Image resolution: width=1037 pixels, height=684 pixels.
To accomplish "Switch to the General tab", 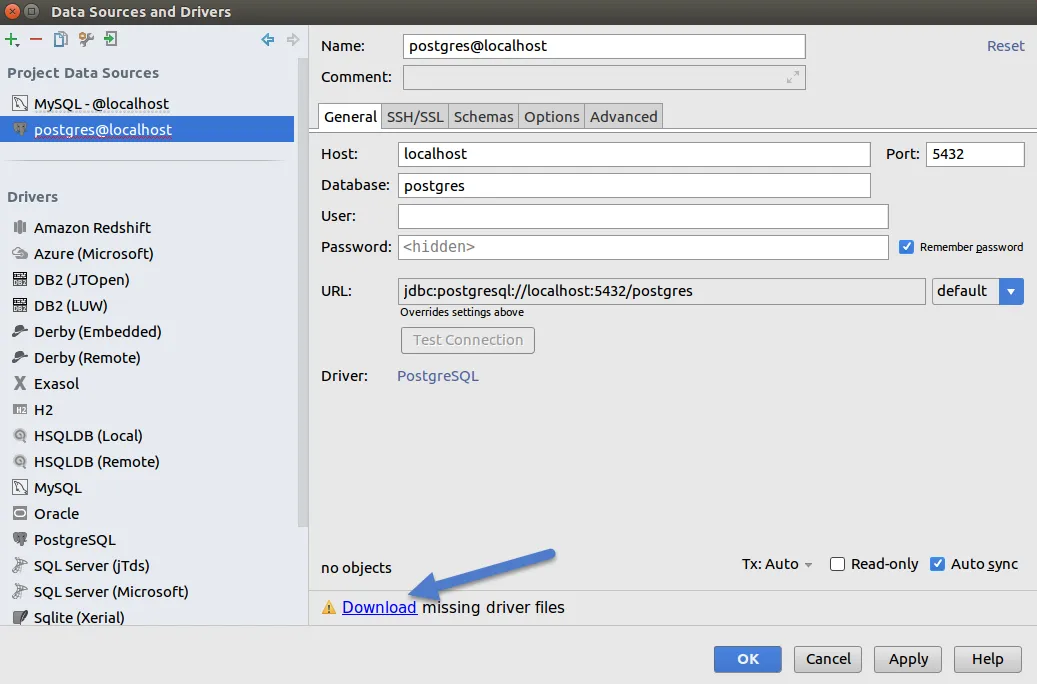I will (350, 117).
